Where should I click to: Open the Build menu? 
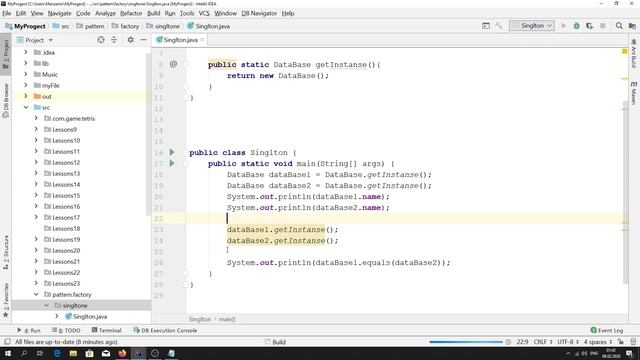pos(153,13)
